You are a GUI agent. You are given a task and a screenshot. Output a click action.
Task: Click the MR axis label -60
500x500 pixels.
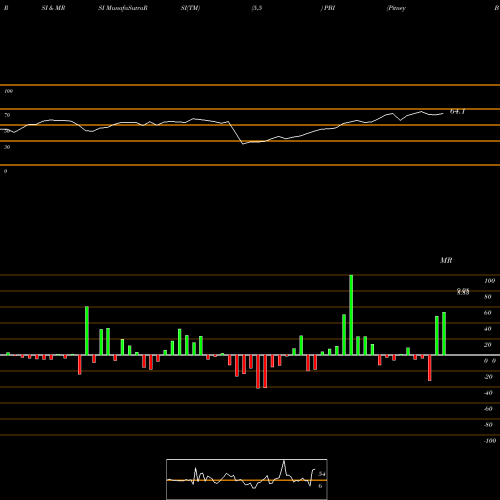coord(488,409)
